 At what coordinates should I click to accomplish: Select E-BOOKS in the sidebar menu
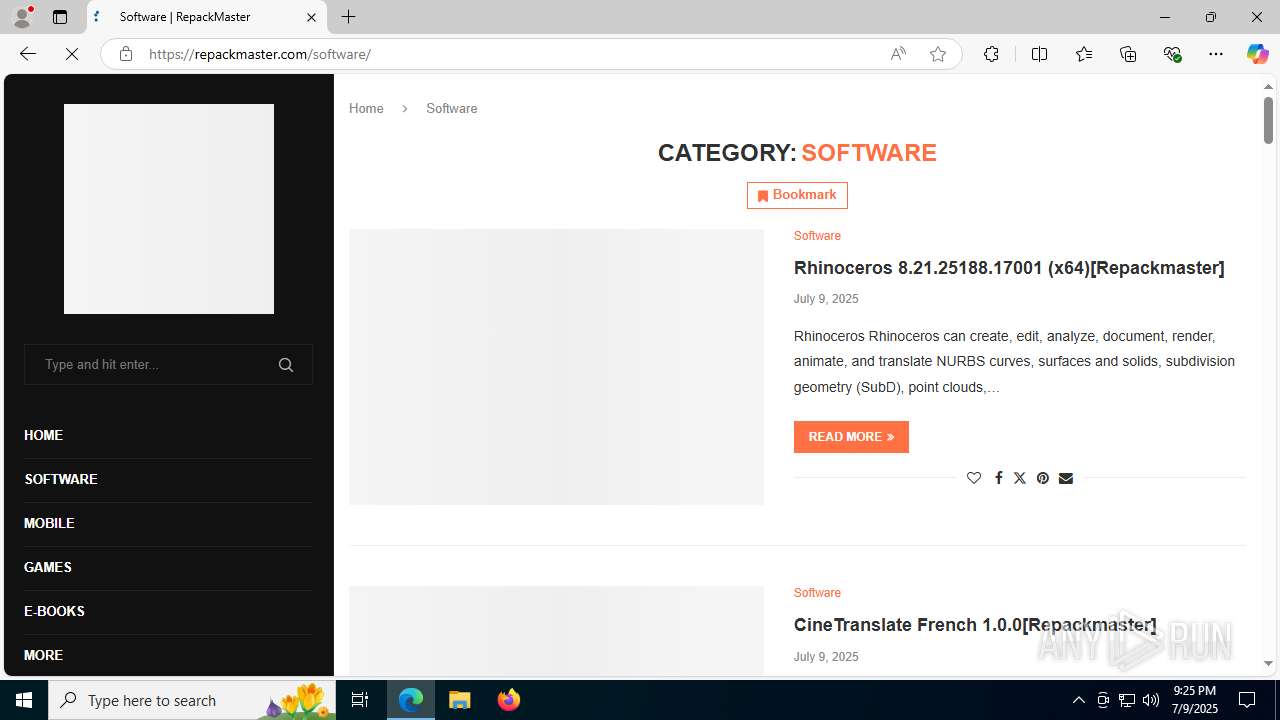pyautogui.click(x=54, y=611)
